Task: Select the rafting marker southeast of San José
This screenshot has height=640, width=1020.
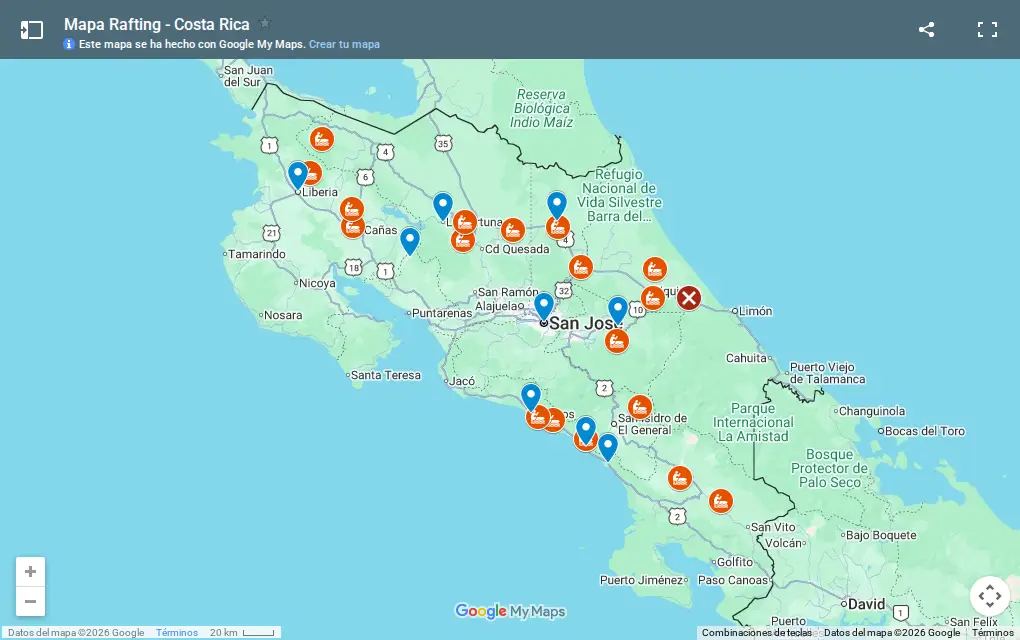Action: click(x=617, y=341)
